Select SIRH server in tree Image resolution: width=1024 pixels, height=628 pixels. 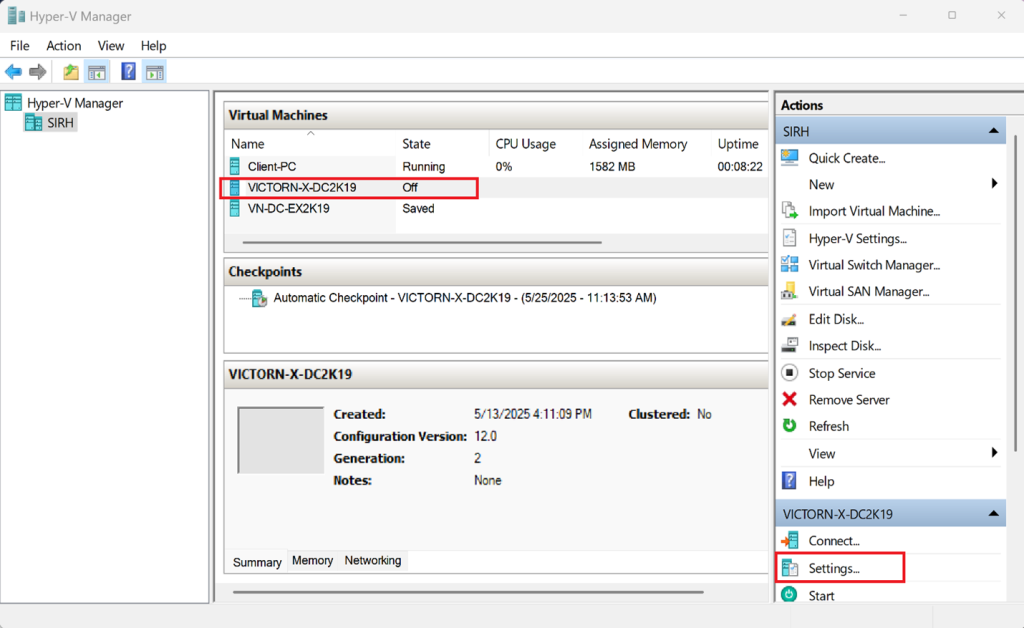pyautogui.click(x=60, y=123)
